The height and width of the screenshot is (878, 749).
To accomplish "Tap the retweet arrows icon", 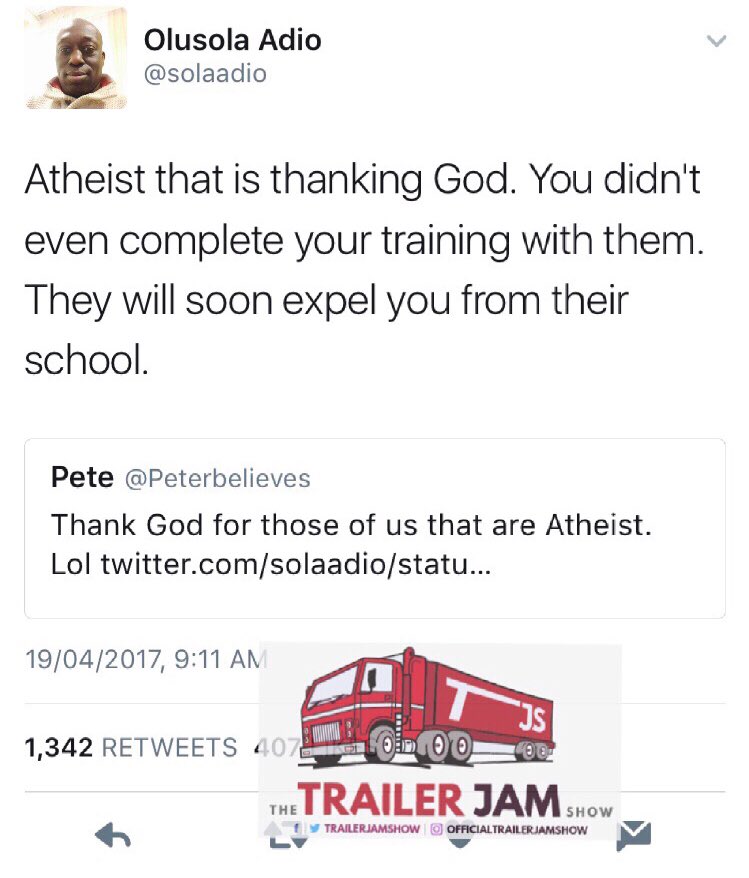I will (x=286, y=837).
